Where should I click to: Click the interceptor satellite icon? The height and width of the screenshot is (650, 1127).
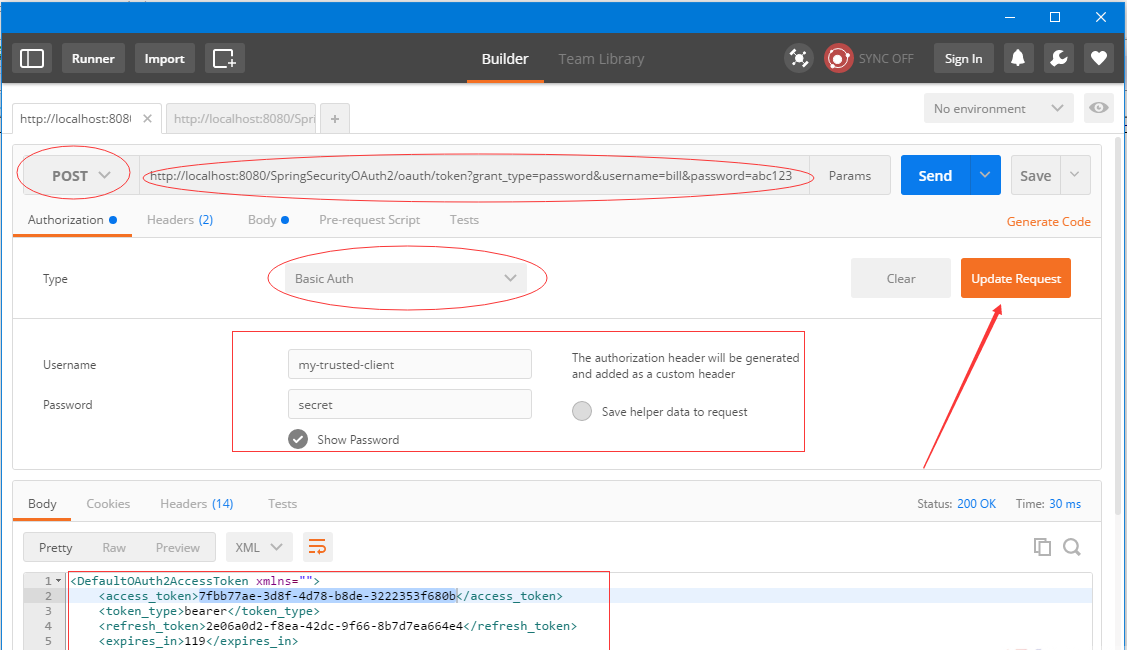(x=799, y=58)
